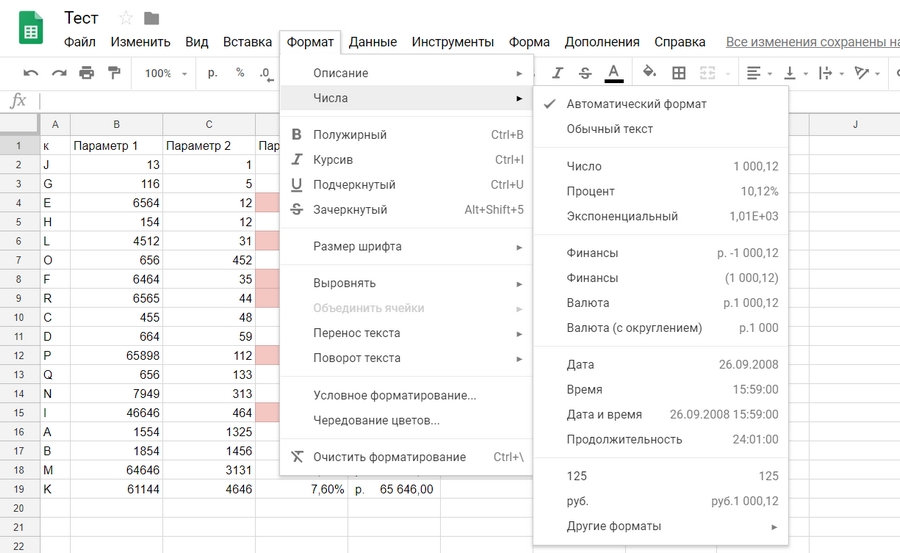Expand the Другие форматы submenu

[x=614, y=526]
